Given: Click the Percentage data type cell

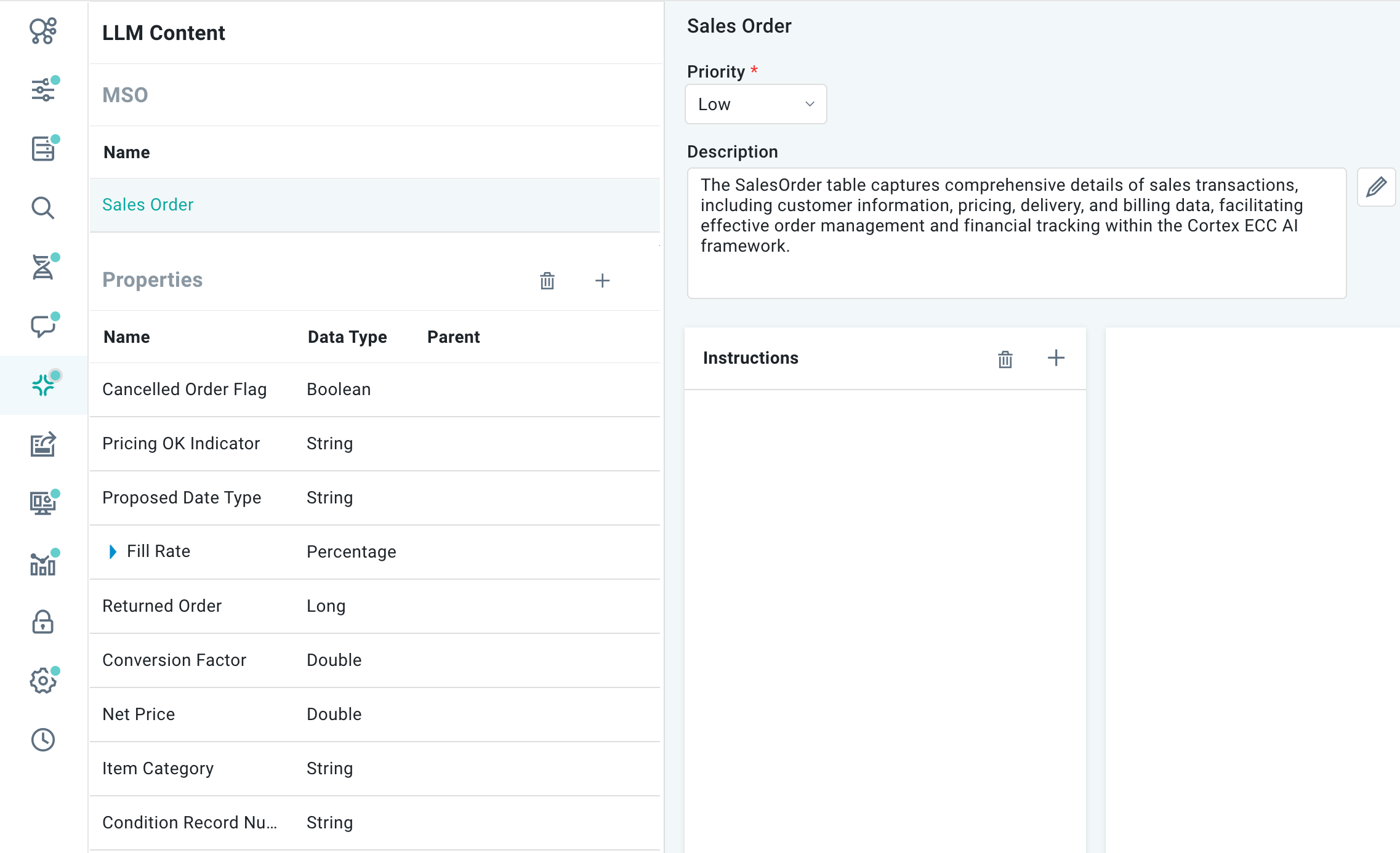Looking at the screenshot, I should click(351, 552).
